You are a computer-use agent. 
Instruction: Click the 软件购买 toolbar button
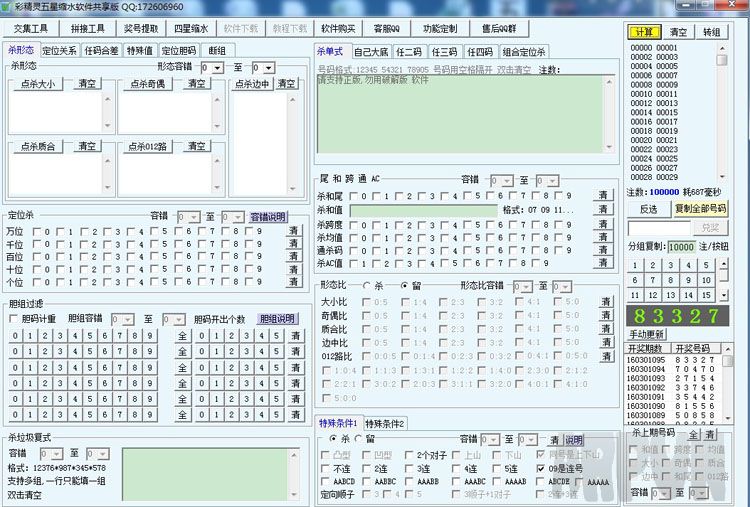point(338,29)
